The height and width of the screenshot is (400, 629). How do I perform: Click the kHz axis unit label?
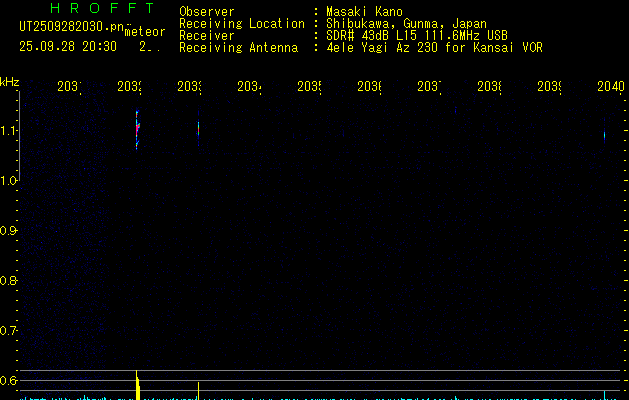tap(10, 83)
